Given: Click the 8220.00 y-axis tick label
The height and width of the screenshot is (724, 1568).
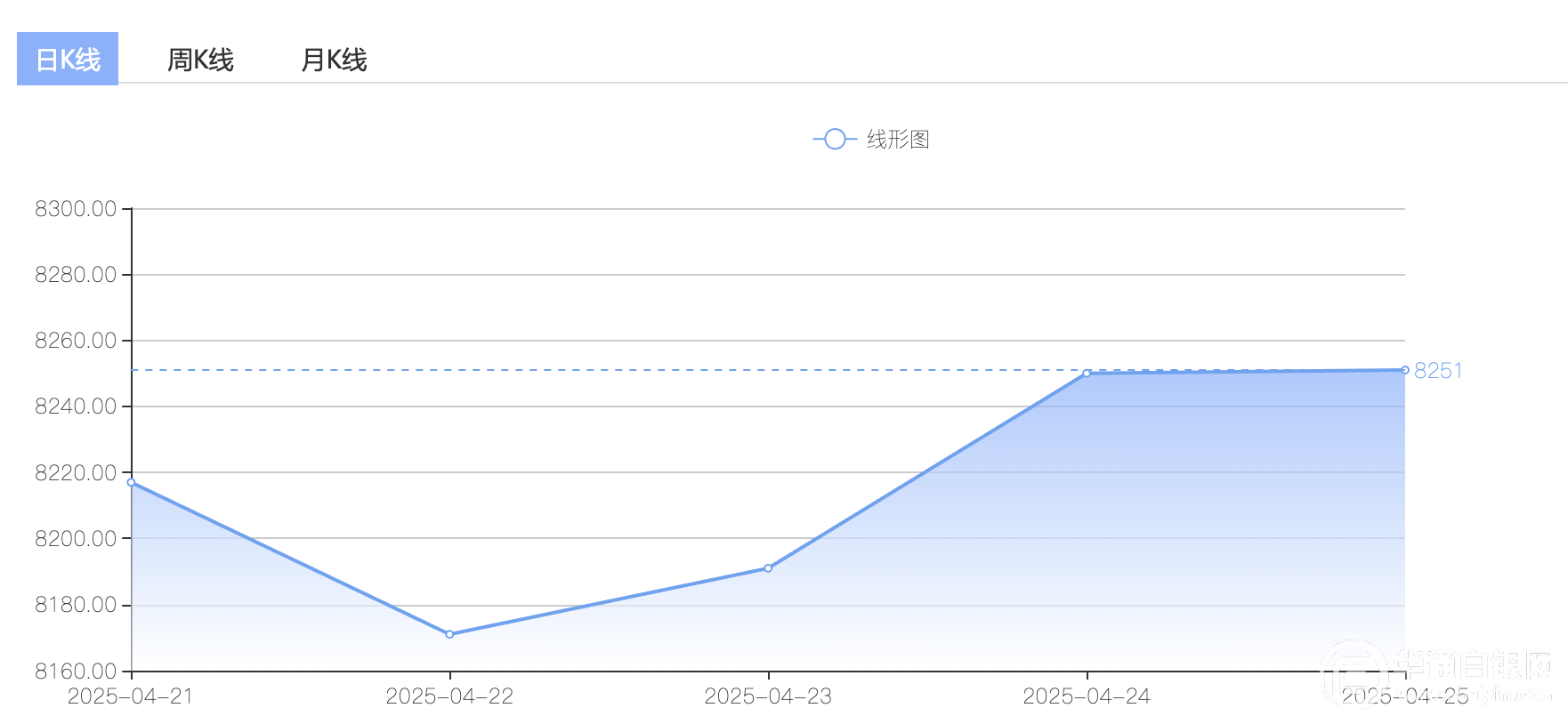Looking at the screenshot, I should click(x=76, y=473).
